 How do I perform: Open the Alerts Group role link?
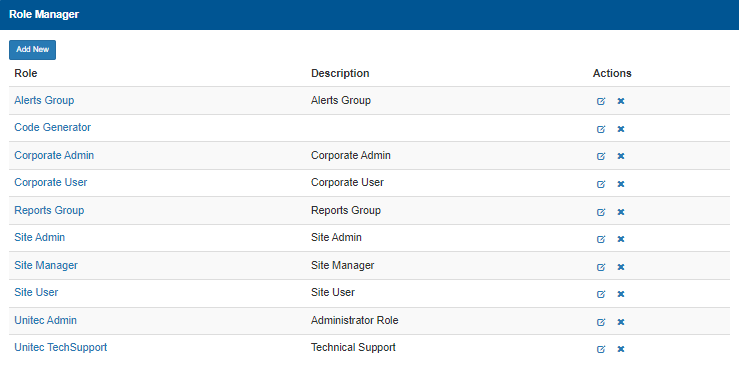[x=44, y=100]
